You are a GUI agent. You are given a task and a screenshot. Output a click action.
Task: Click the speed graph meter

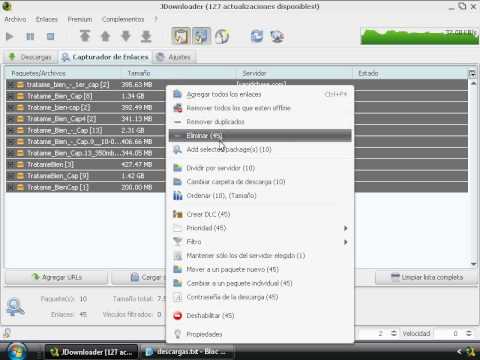click(x=419, y=36)
